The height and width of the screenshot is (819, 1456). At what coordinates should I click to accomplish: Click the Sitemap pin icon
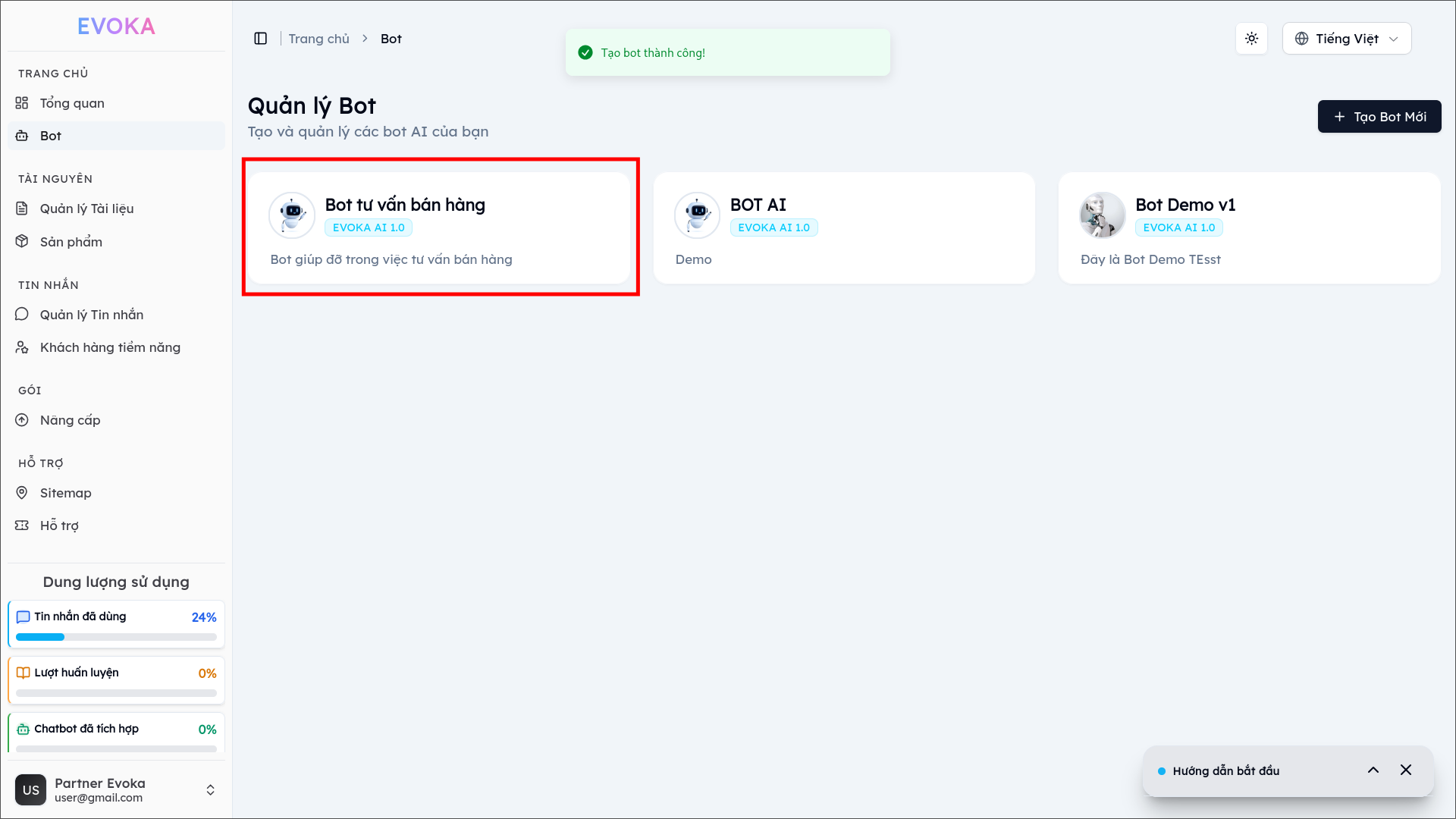[22, 493]
